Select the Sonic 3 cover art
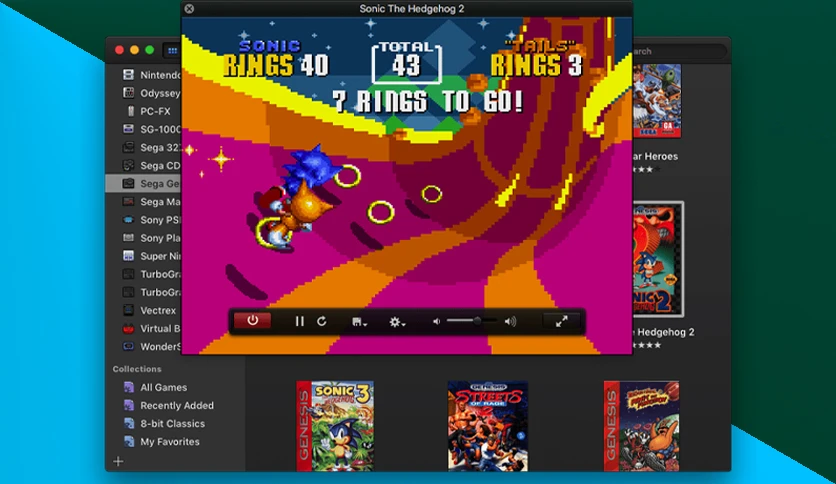This screenshot has height=484, width=836. point(335,426)
